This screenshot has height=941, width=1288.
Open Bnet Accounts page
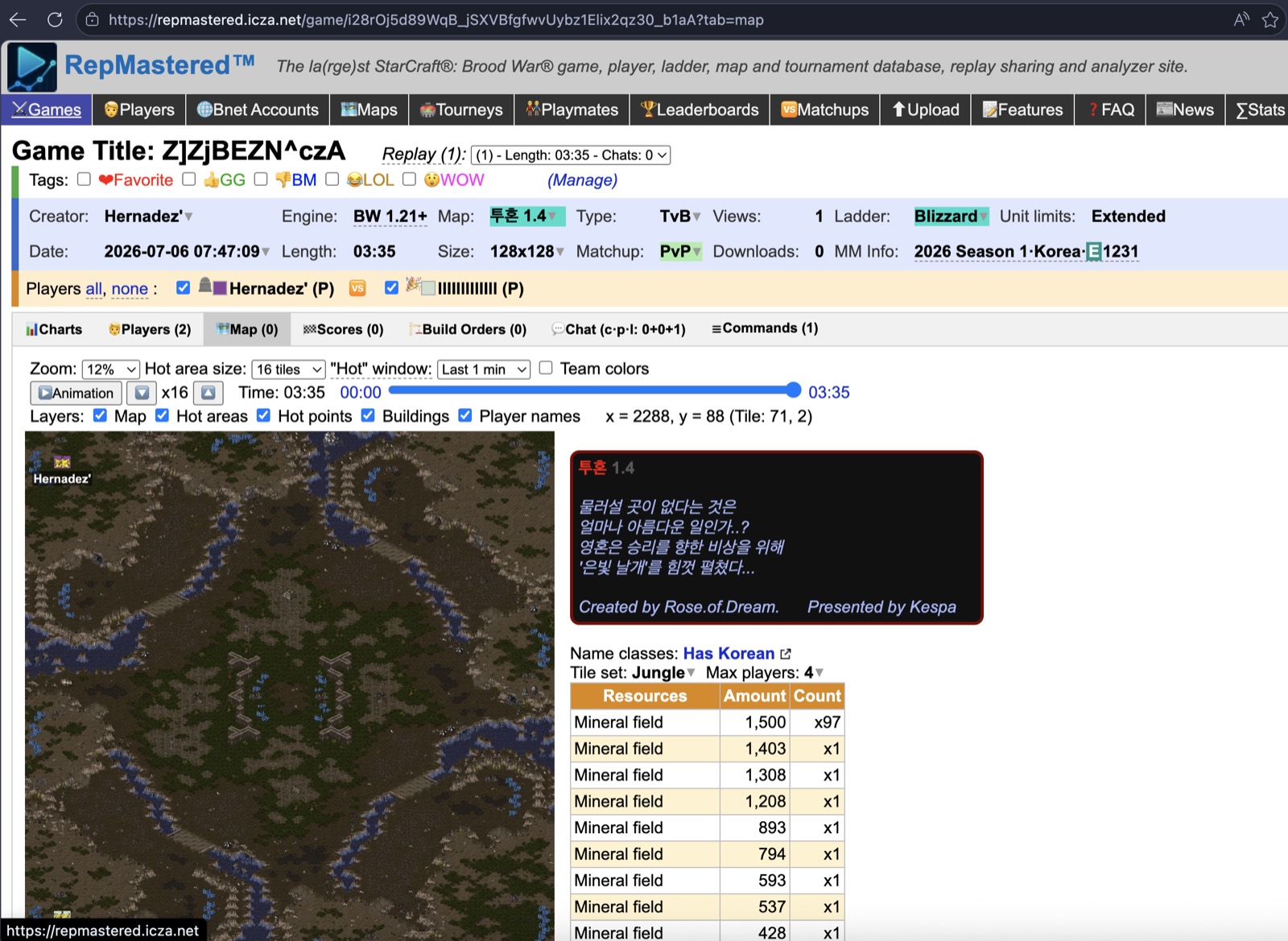click(x=258, y=109)
